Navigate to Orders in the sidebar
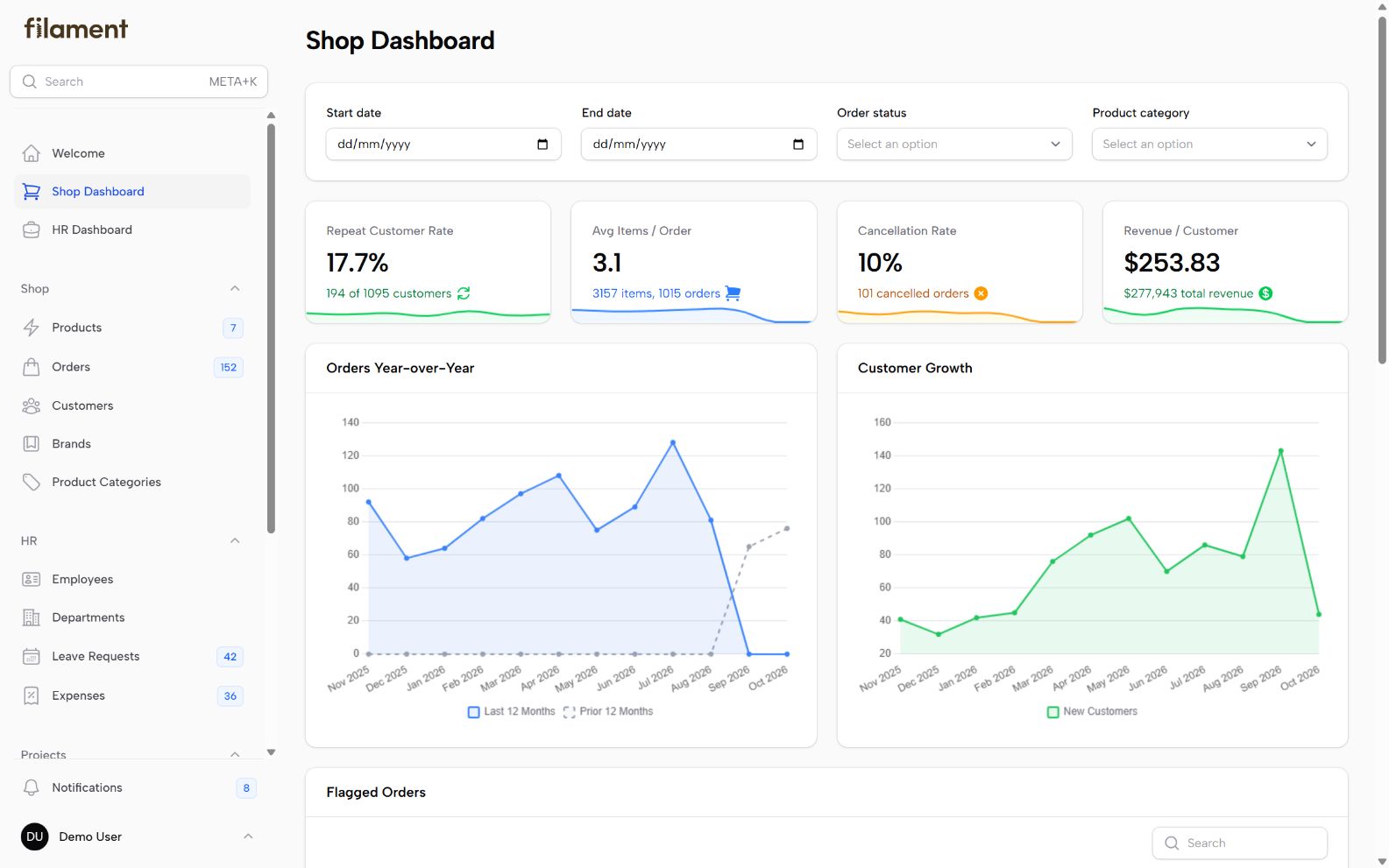Screen dimensions: 1389x868 (x=132, y=367)
